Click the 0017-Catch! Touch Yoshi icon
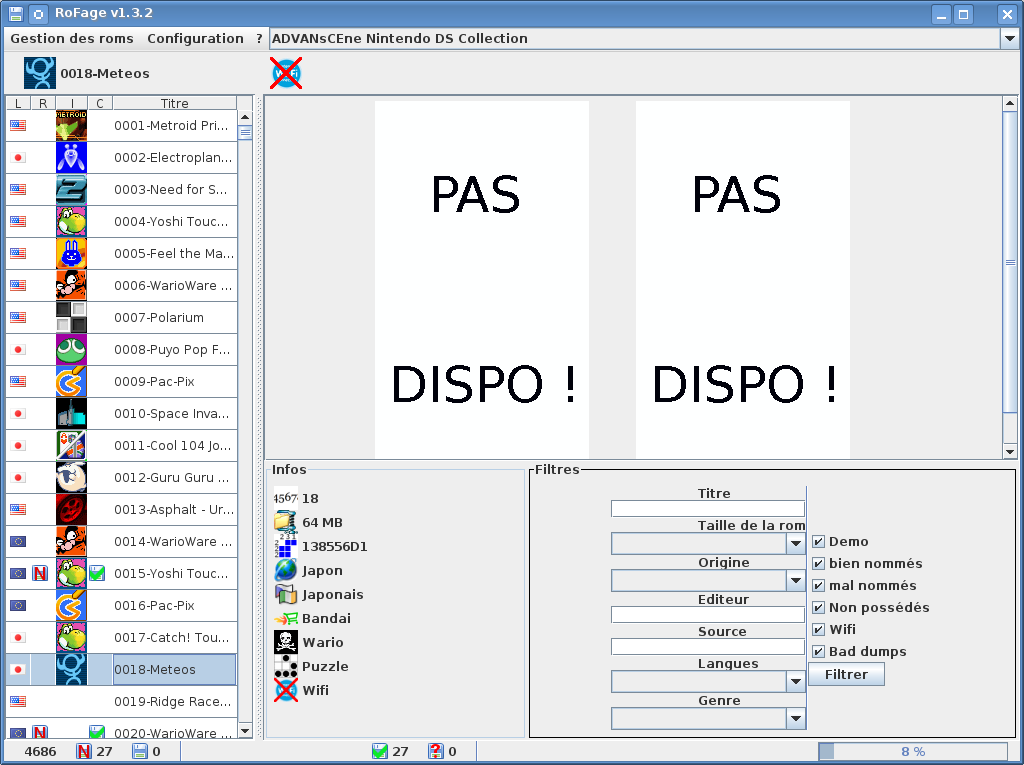1024x765 pixels. pos(71,638)
